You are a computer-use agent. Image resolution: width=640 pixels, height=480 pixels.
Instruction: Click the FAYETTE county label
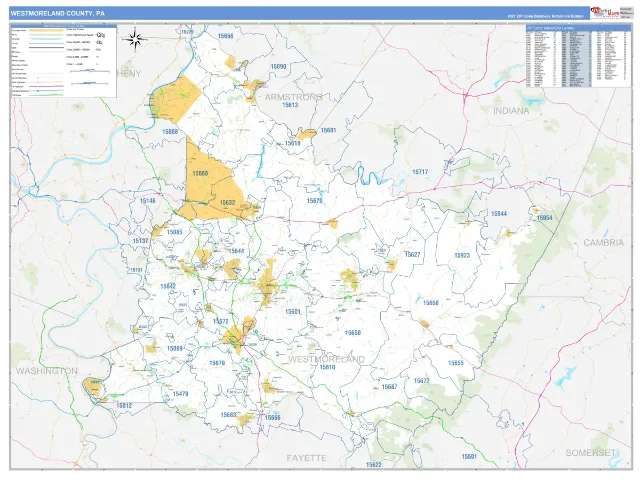pos(307,458)
